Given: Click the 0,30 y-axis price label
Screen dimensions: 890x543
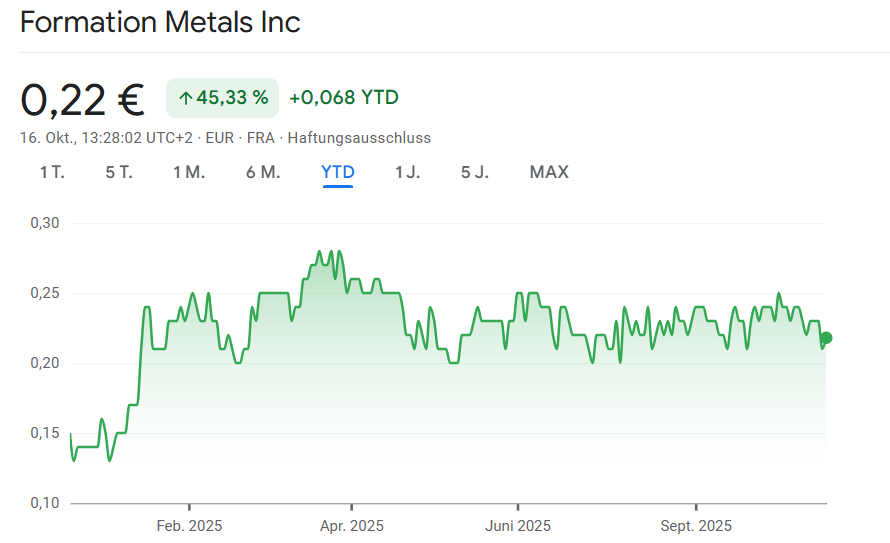Looking at the screenshot, I should coord(46,223).
